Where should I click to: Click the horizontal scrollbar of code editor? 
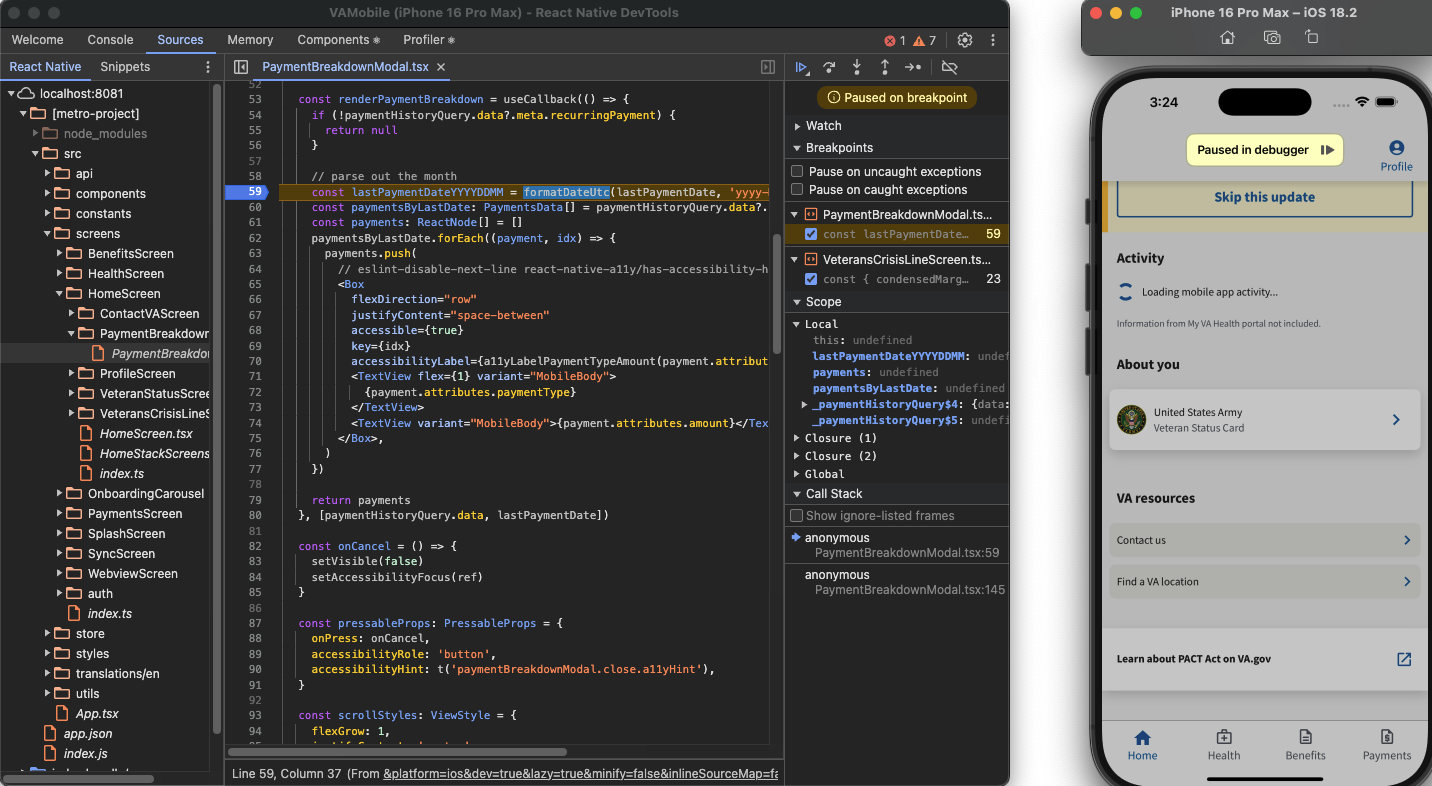click(397, 752)
